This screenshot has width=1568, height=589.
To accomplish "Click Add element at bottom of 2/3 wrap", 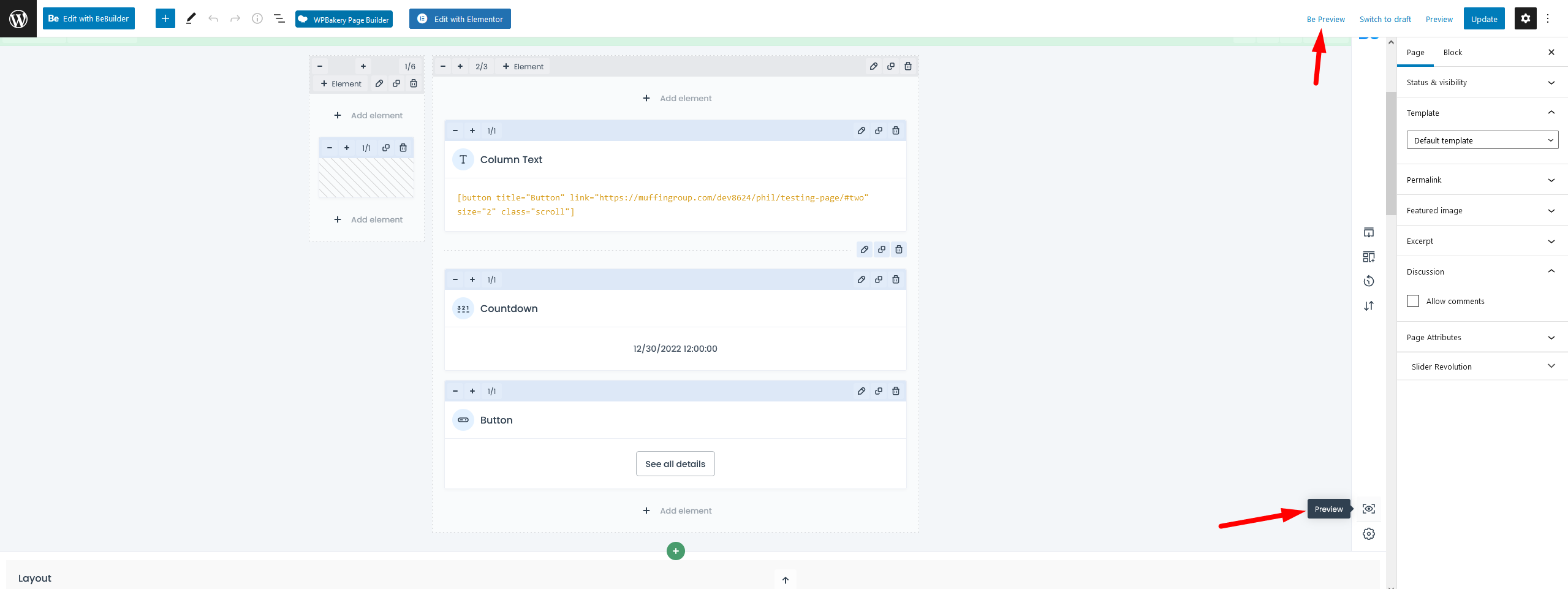I will coord(677,511).
